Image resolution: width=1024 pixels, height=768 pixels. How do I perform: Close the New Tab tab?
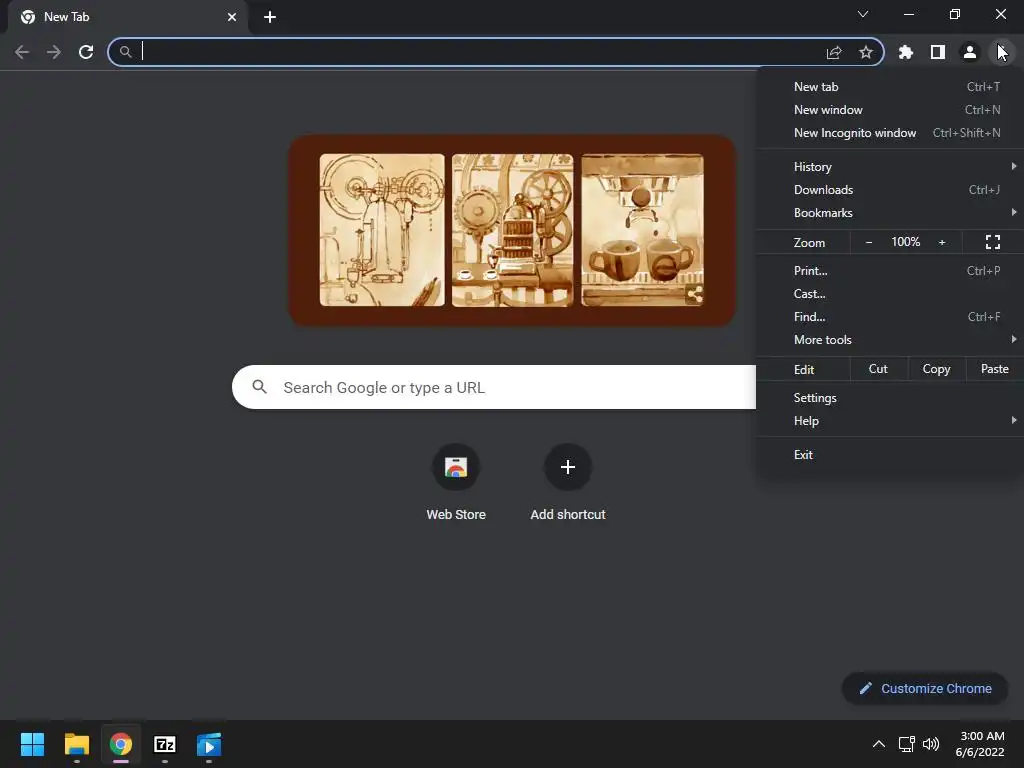pyautogui.click(x=232, y=17)
